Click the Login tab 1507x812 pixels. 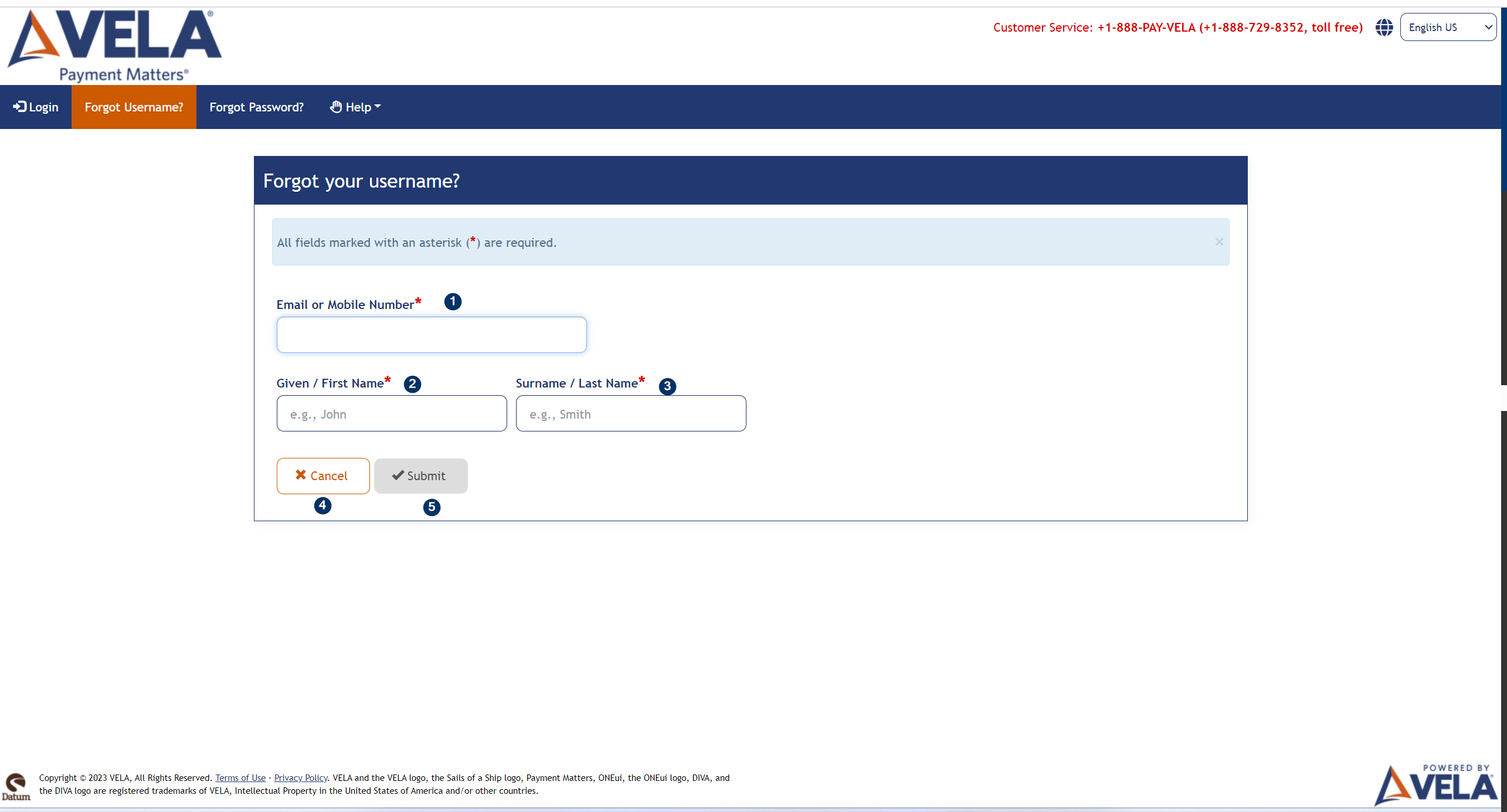click(35, 107)
